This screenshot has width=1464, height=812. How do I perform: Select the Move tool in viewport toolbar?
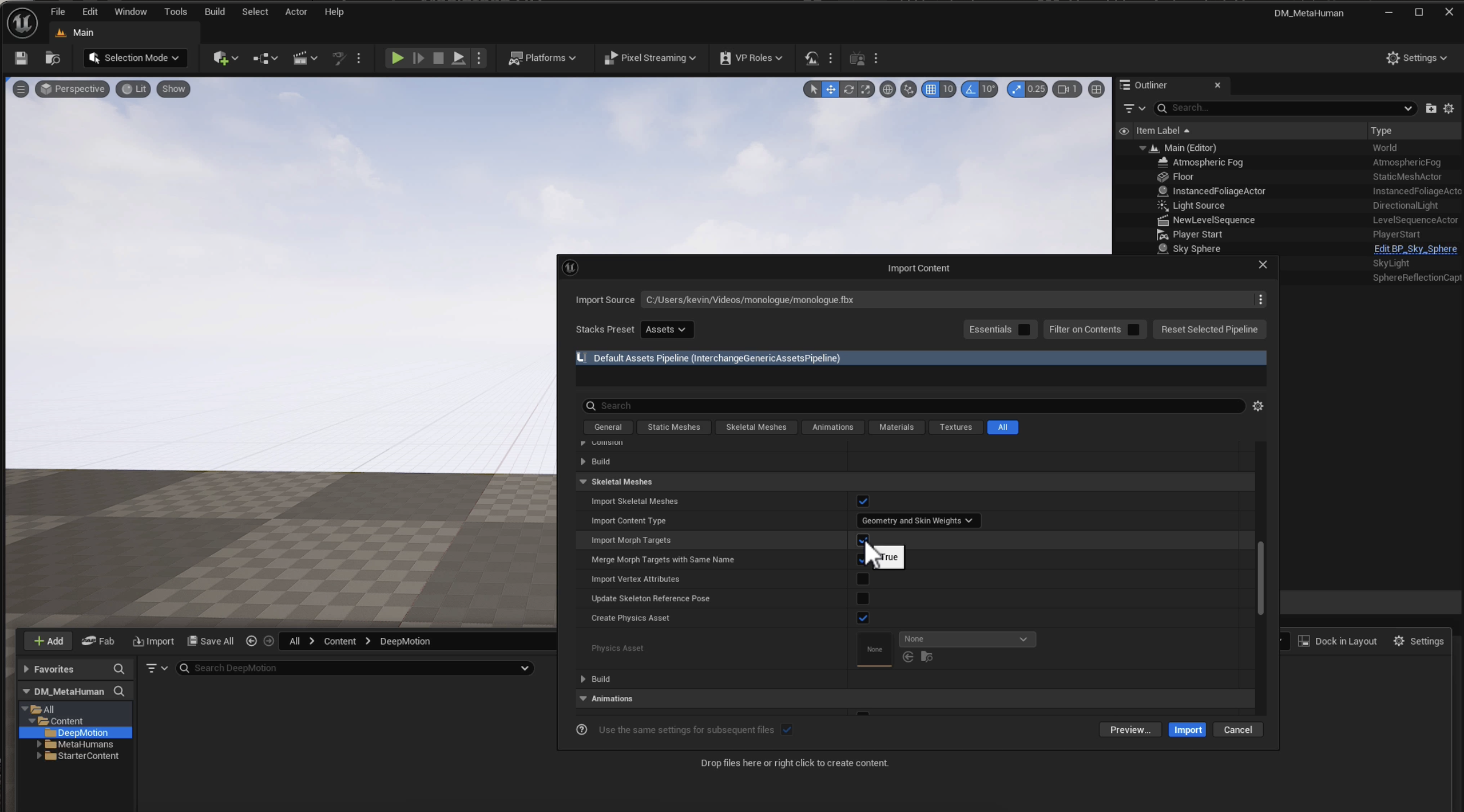tap(831, 89)
